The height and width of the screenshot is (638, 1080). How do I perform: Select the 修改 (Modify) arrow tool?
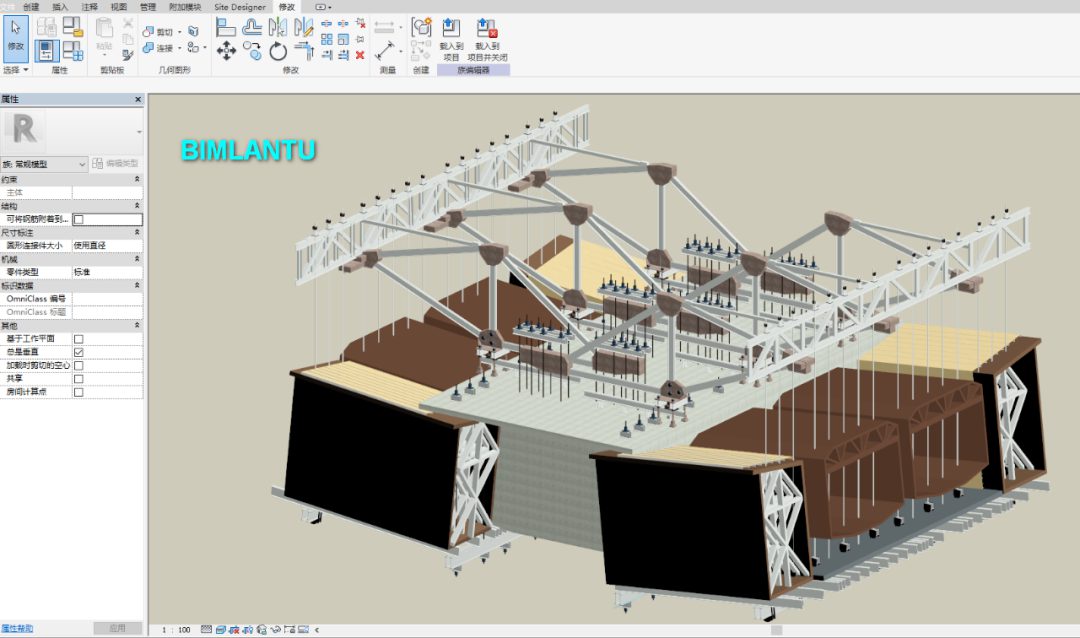click(15, 39)
